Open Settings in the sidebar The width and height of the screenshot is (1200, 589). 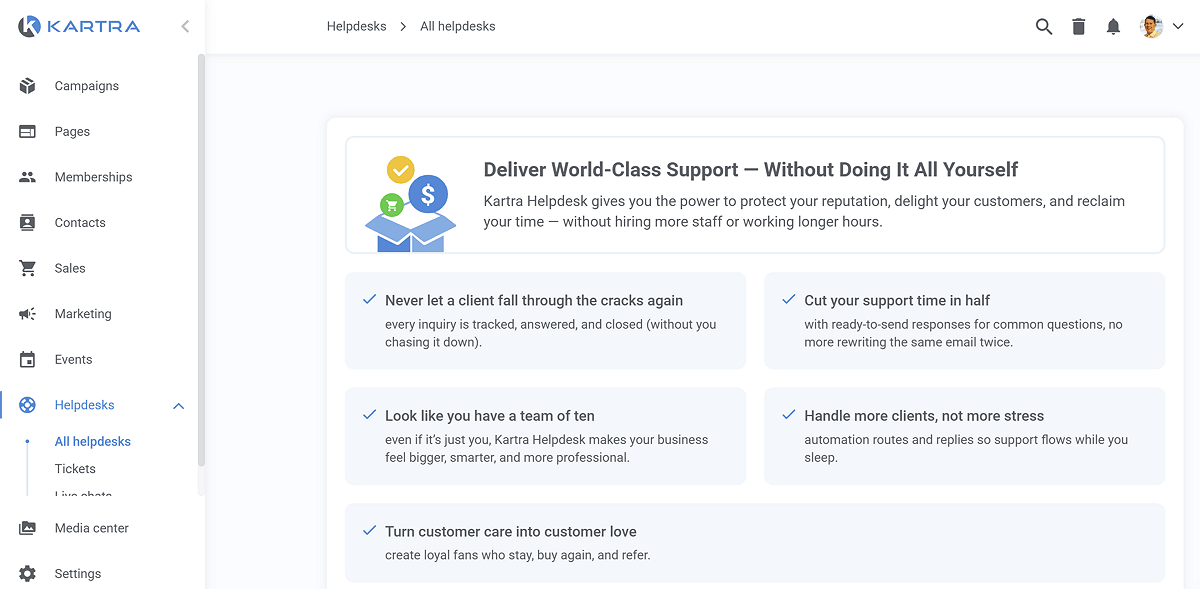coord(78,574)
